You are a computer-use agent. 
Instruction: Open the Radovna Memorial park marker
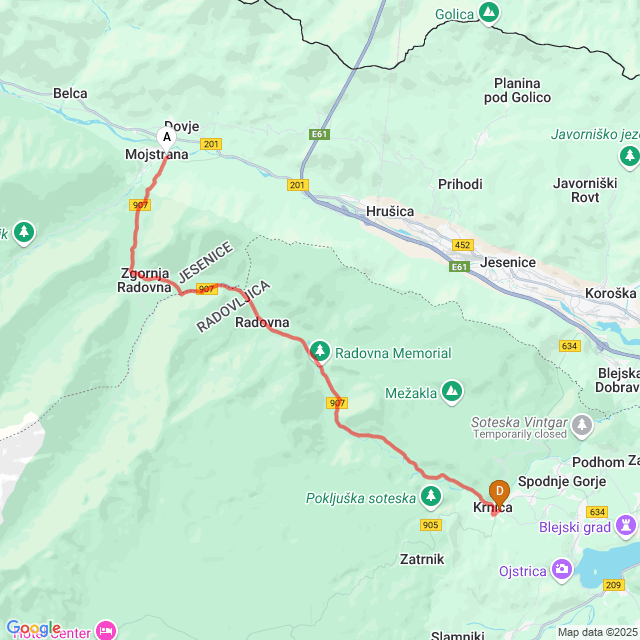pos(320,352)
